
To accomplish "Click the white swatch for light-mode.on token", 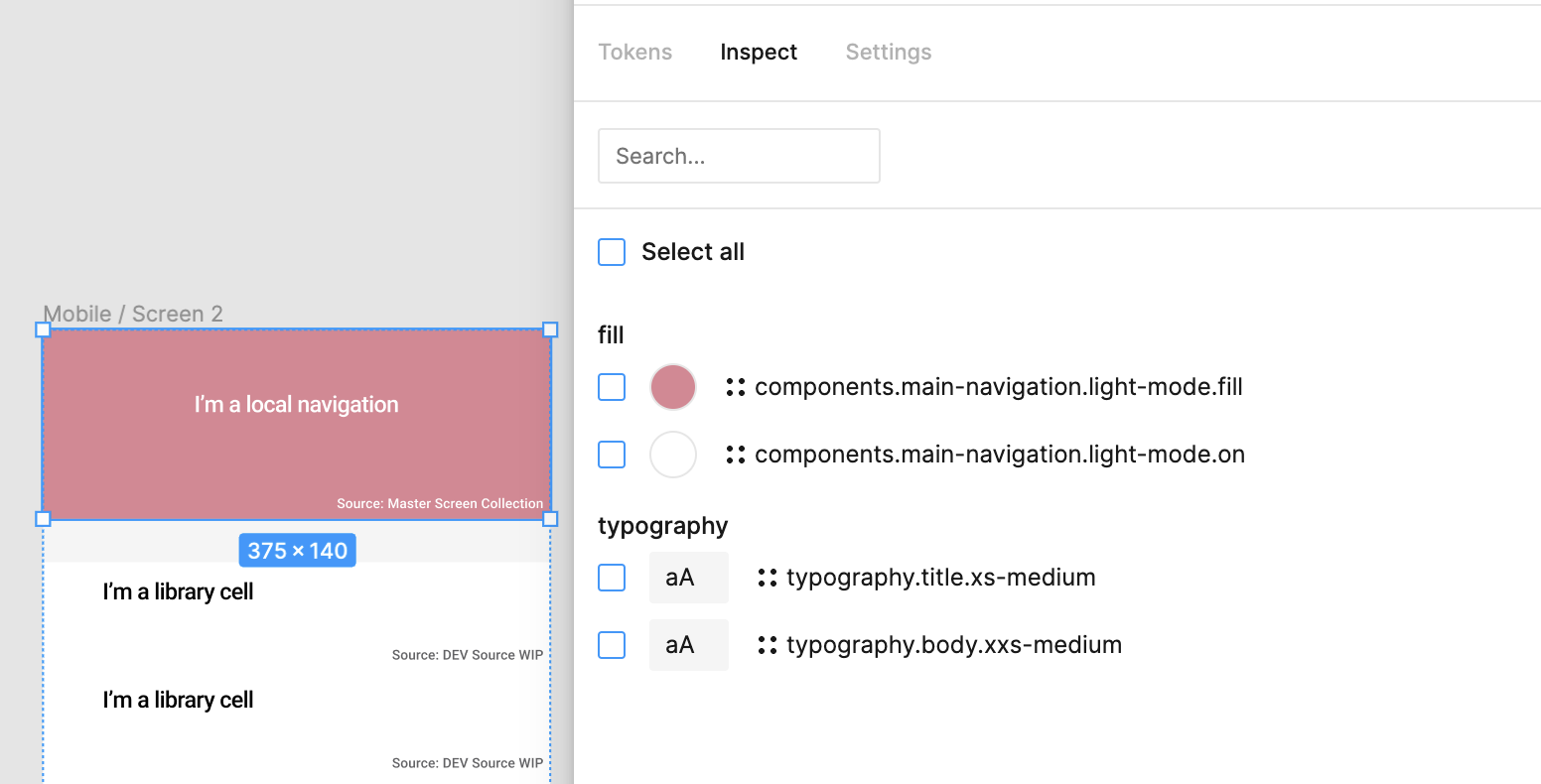I will click(673, 454).
